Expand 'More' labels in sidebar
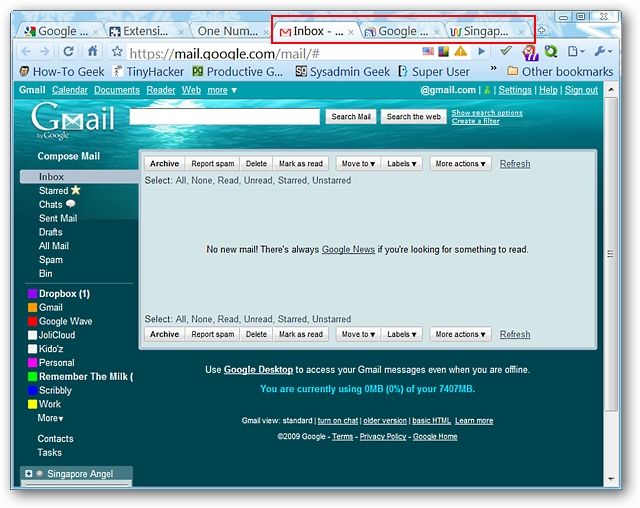 [50, 418]
